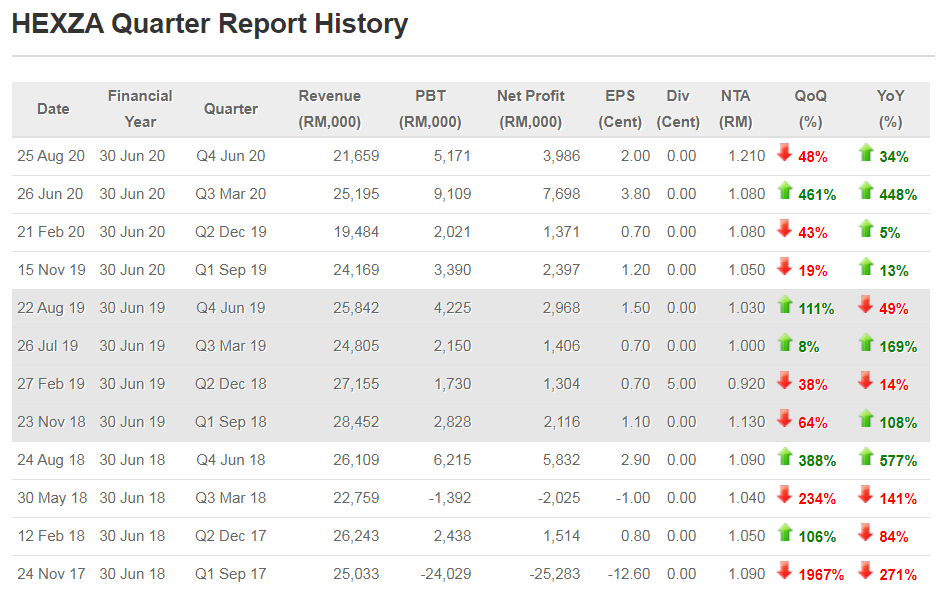Click the green up arrow beside 448% YoY
941x604 pixels.
tap(865, 191)
